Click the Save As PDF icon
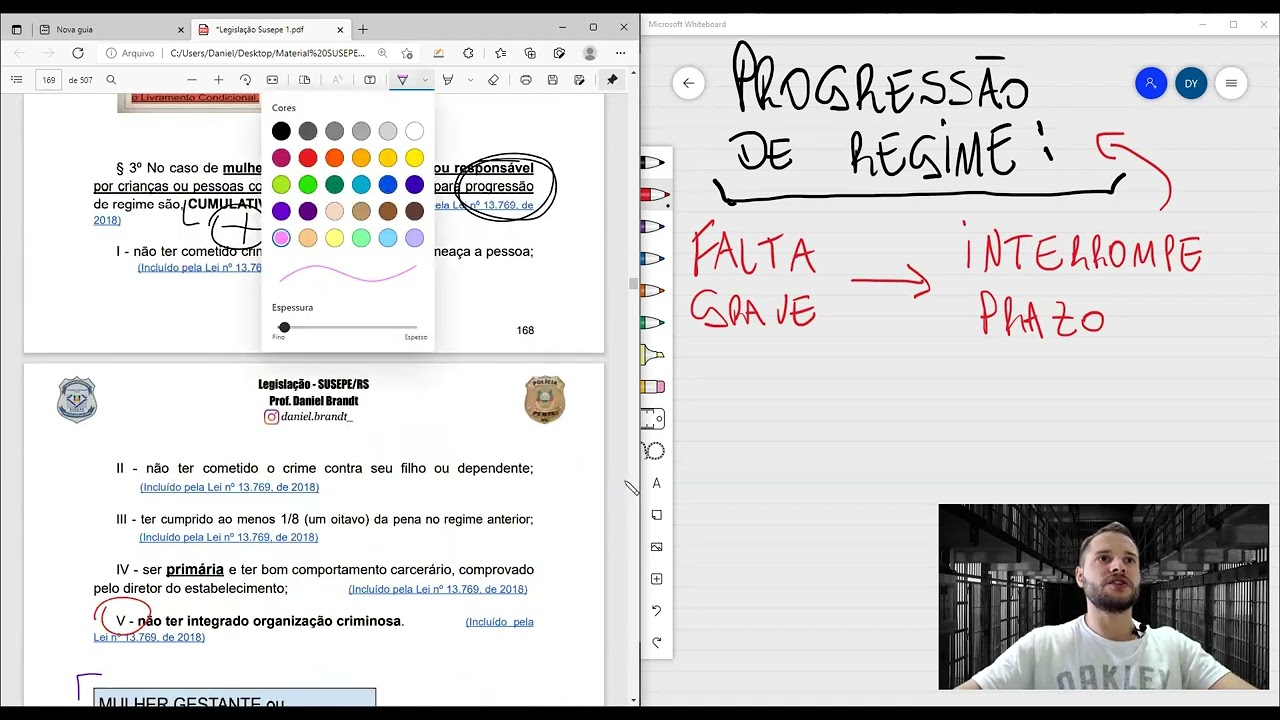This screenshot has width=1280, height=720. coord(579,80)
